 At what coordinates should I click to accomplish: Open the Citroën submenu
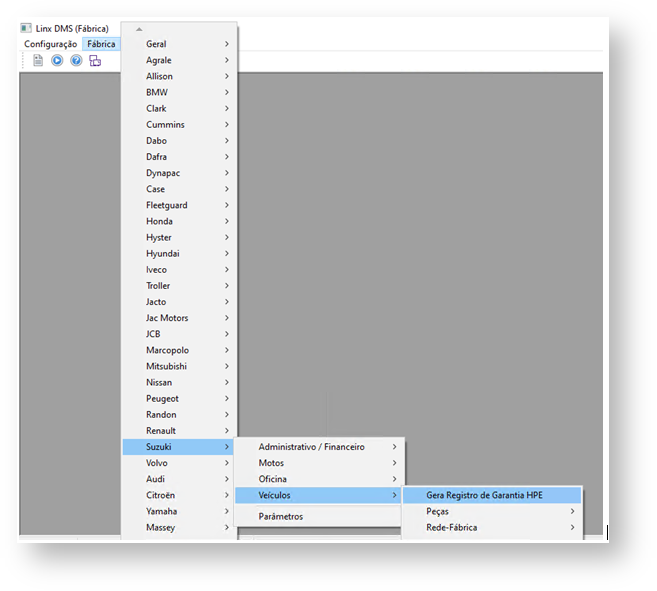point(179,495)
